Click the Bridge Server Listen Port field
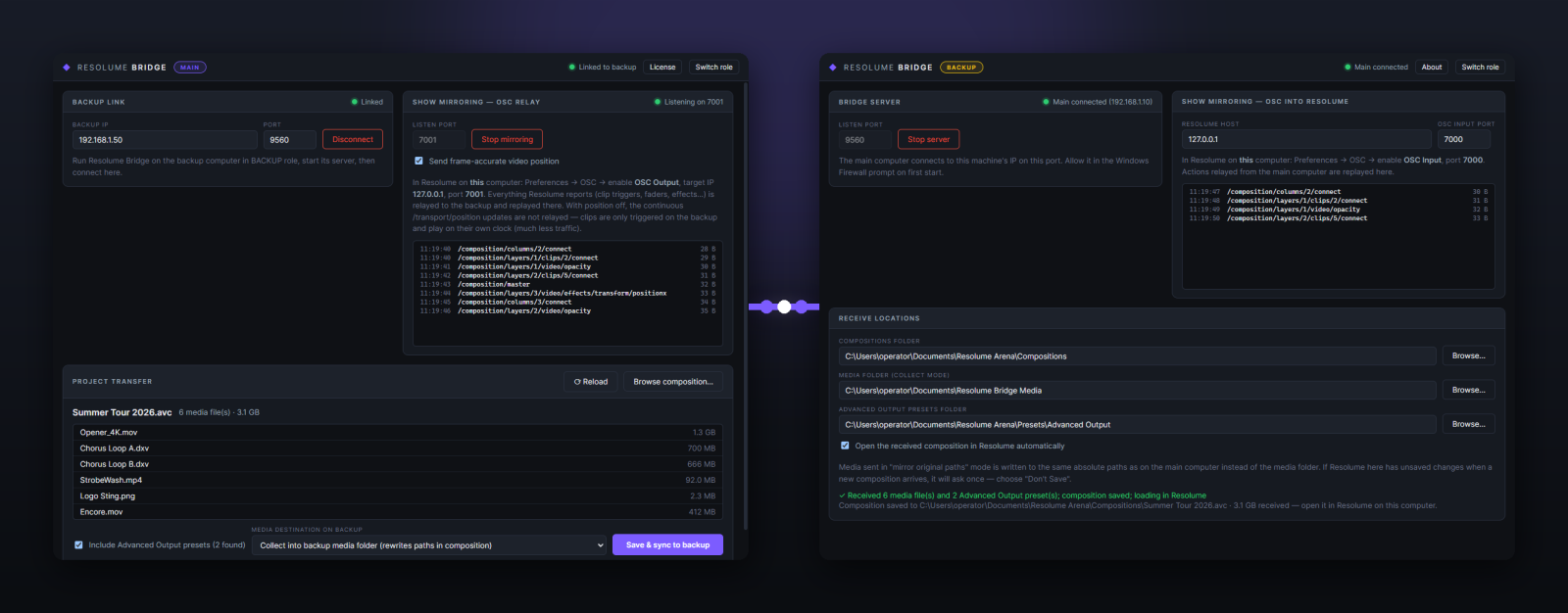The width and height of the screenshot is (1568, 613). [864, 140]
